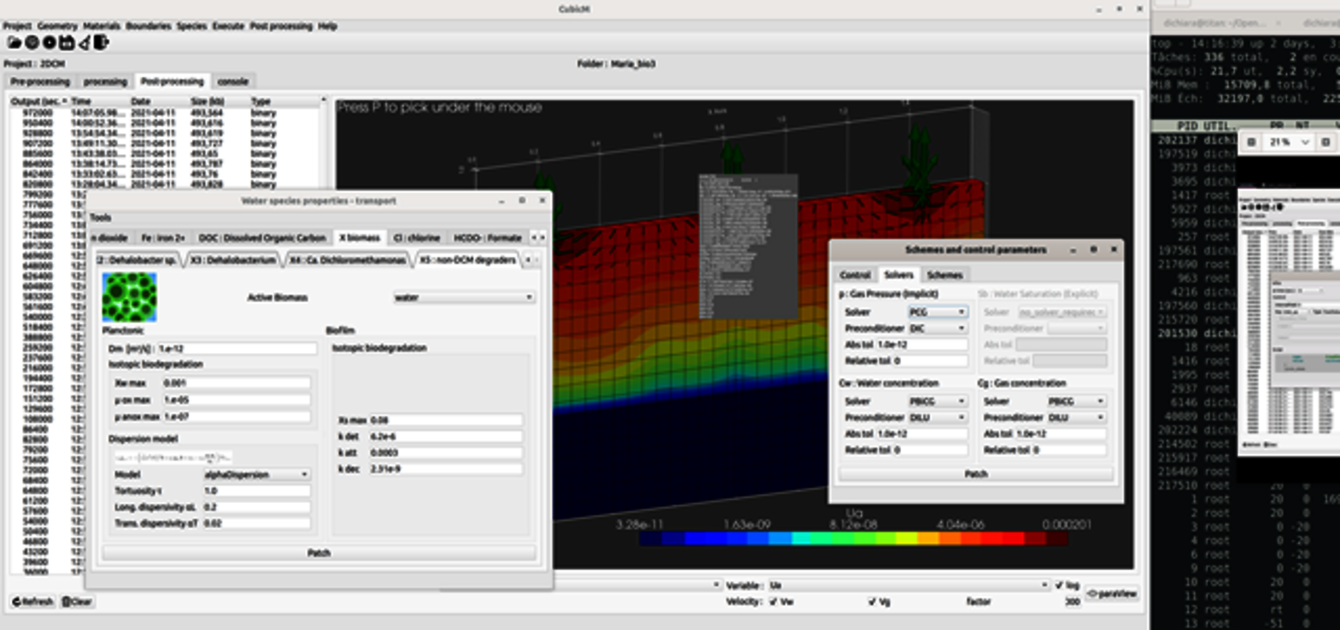
Task: Toggle the log scale checkbox
Action: click(x=1060, y=585)
